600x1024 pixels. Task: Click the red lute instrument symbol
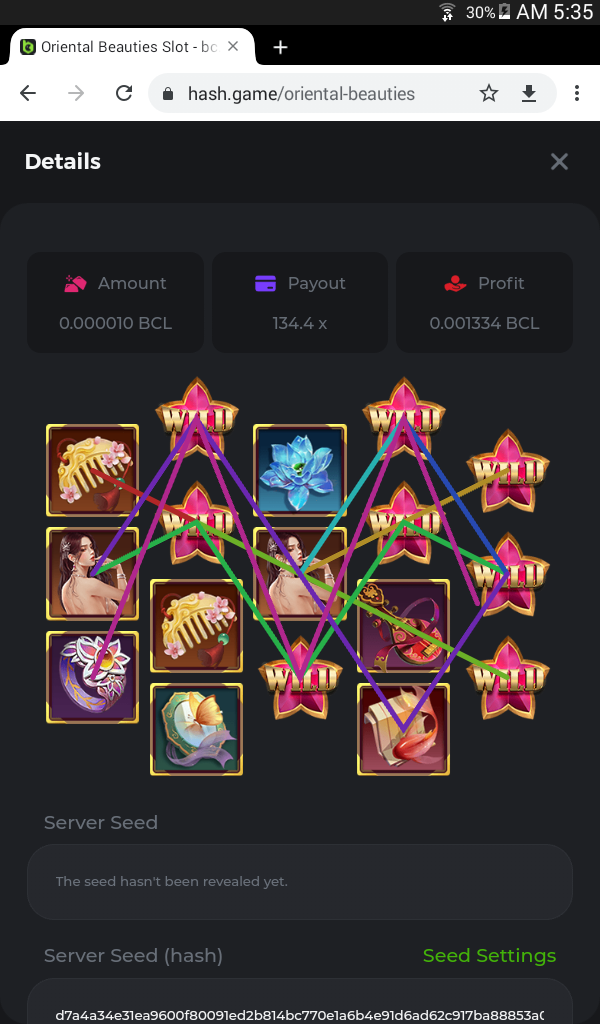point(403,626)
